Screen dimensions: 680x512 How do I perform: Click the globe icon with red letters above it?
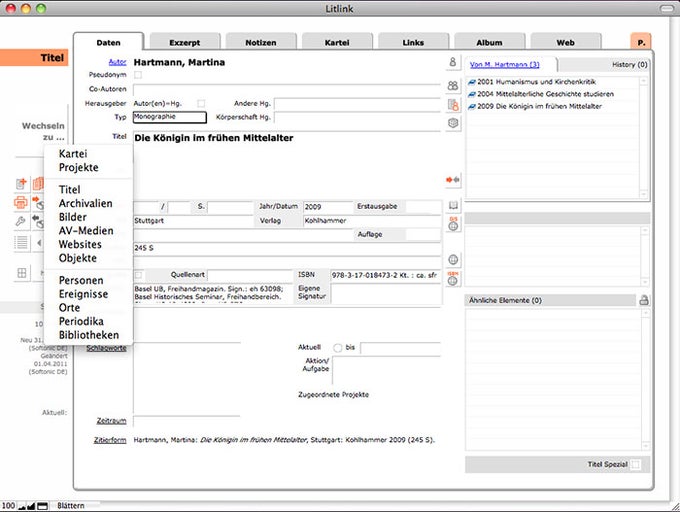coord(453,224)
